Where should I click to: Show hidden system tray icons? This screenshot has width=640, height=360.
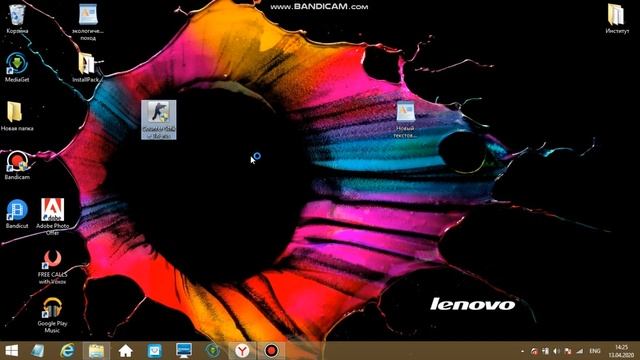pos(522,351)
